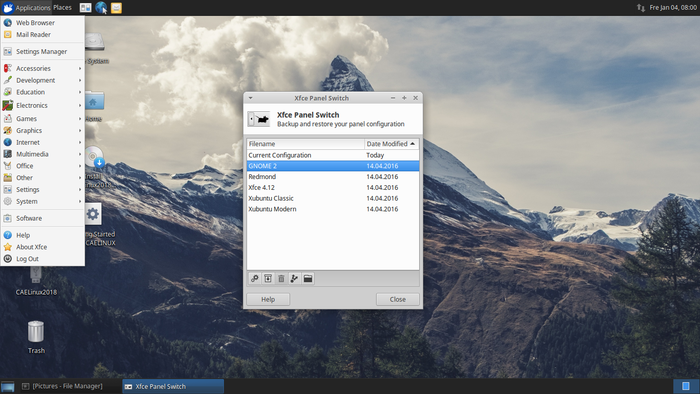Screen dimensions: 700x394
Task: Click the trash delete configuration icon
Action: (x=281, y=278)
